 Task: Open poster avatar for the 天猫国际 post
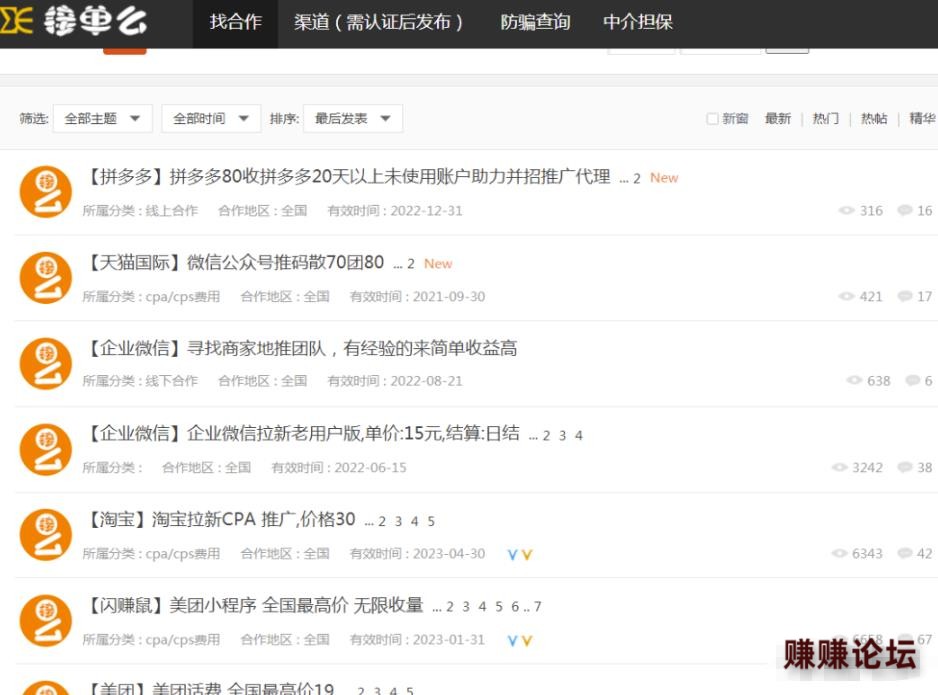46,278
